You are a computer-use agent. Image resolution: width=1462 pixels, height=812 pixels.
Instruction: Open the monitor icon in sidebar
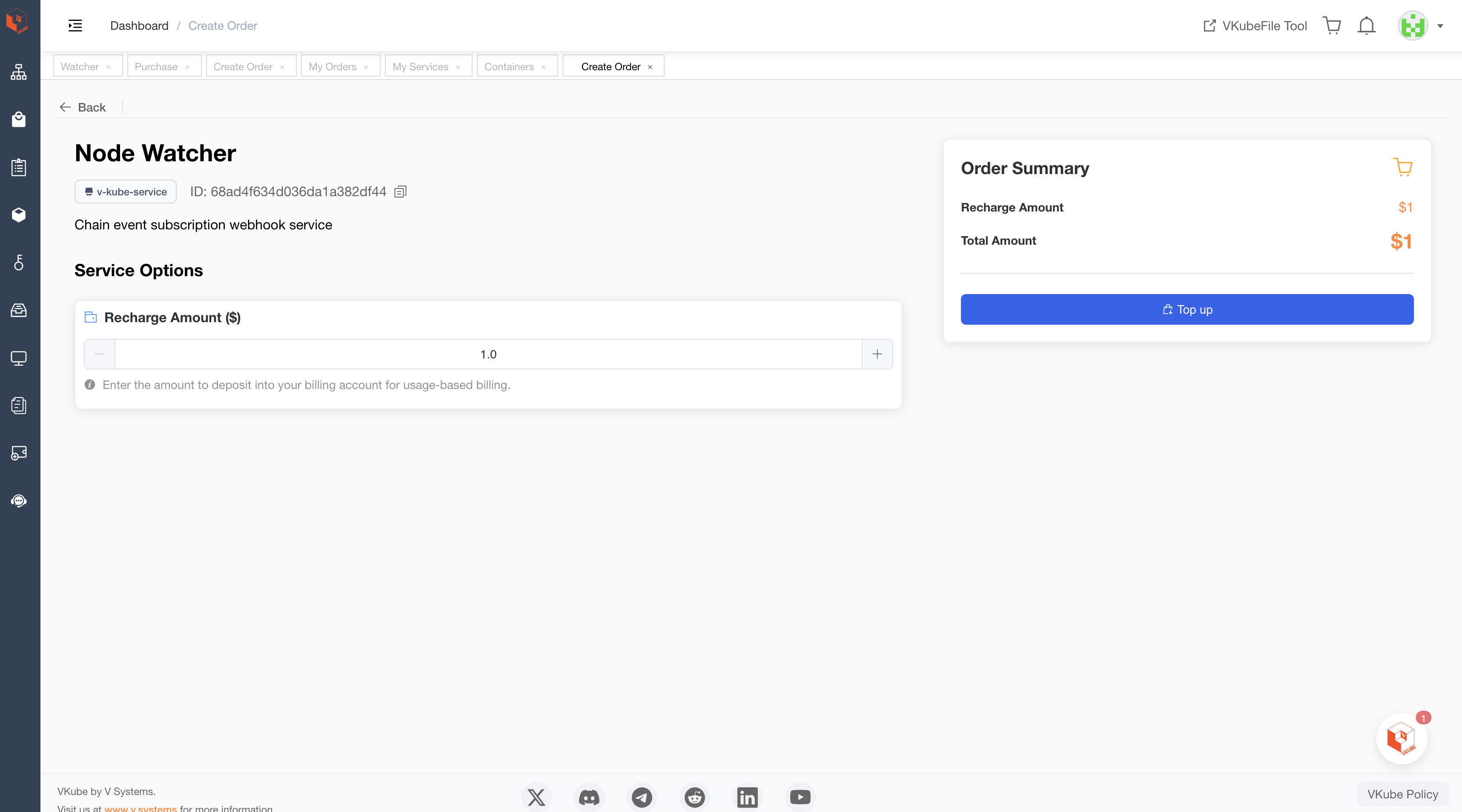19,358
